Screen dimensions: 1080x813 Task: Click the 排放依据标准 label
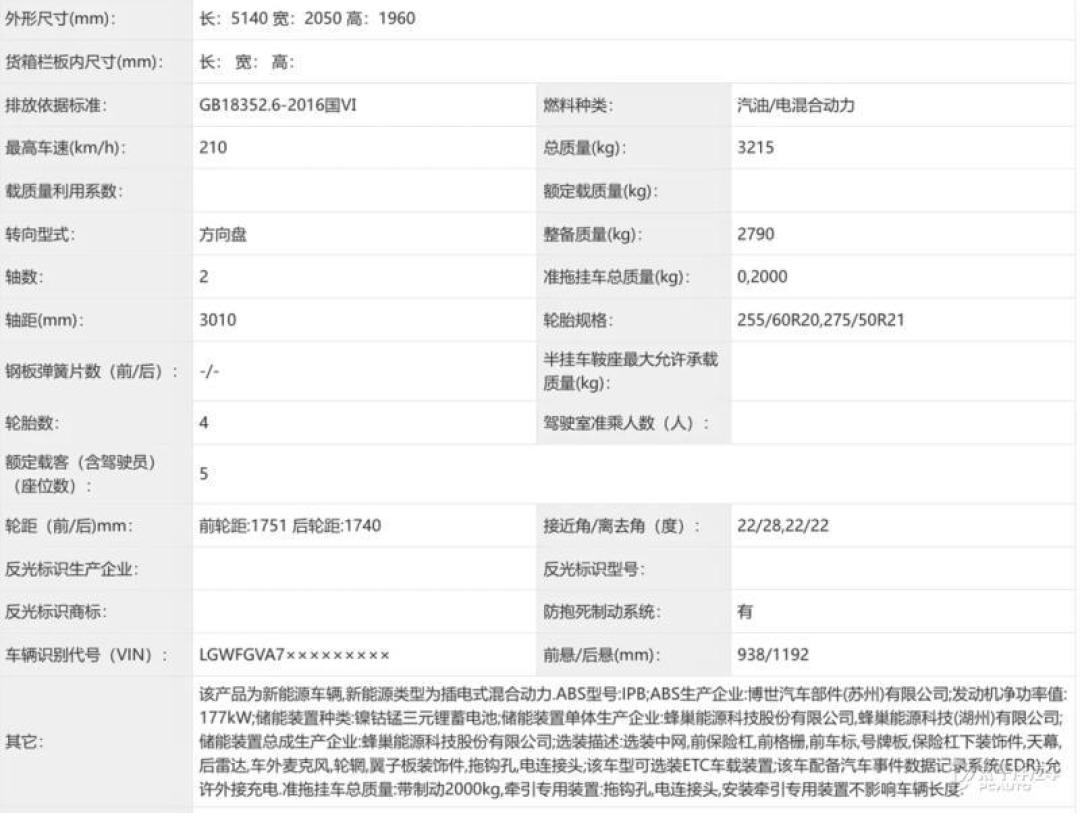pos(56,105)
